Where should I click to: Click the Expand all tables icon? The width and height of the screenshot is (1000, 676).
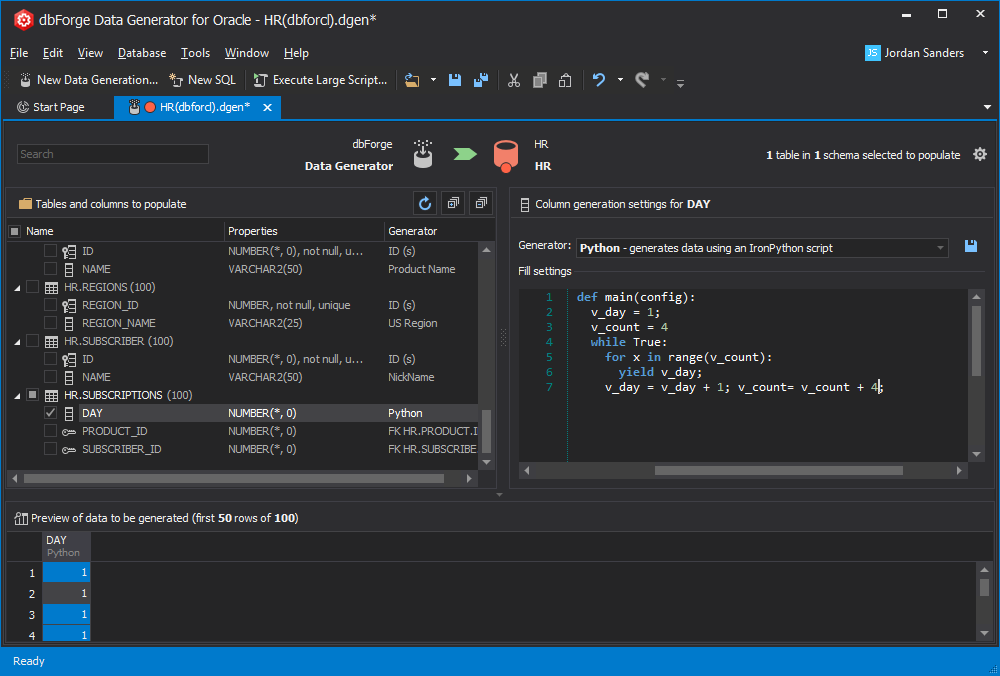point(453,203)
